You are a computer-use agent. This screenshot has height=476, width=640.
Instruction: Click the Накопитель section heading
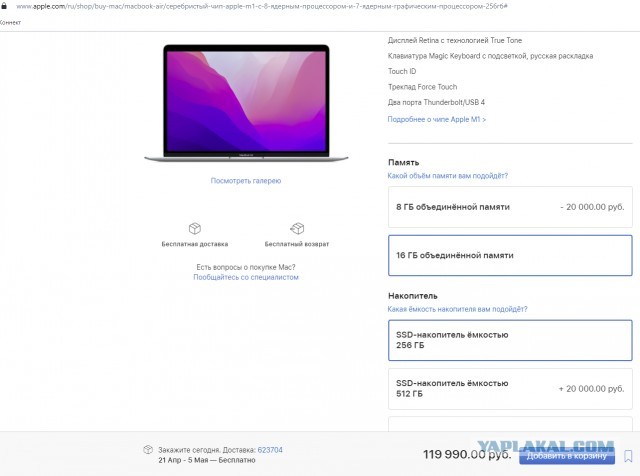[413, 296]
